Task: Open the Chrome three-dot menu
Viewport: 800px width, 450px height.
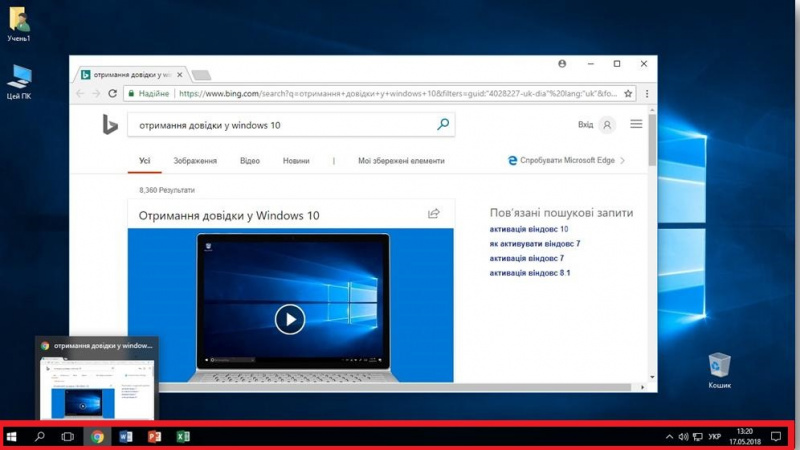Action: click(647, 93)
